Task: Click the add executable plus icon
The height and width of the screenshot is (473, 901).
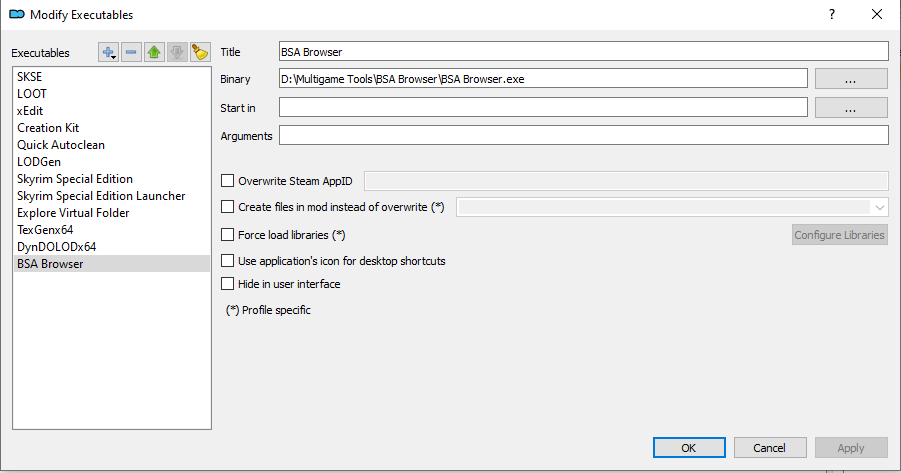Action: [108, 53]
